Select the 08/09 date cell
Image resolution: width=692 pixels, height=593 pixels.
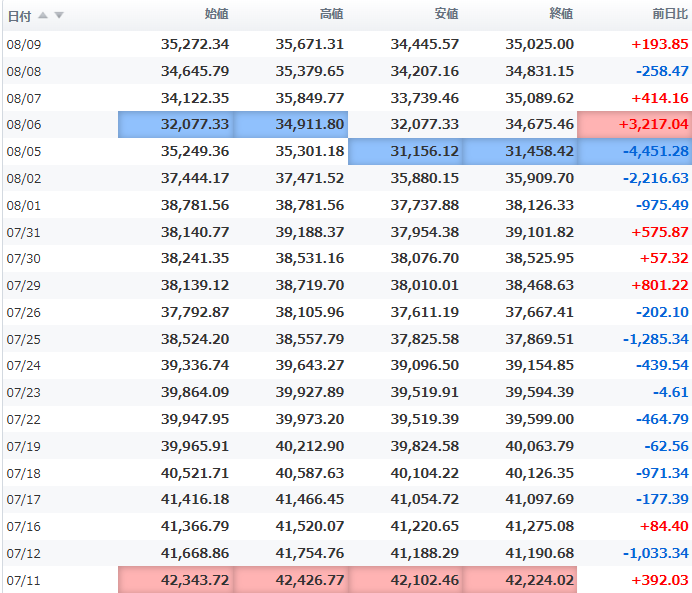[x=24, y=45]
